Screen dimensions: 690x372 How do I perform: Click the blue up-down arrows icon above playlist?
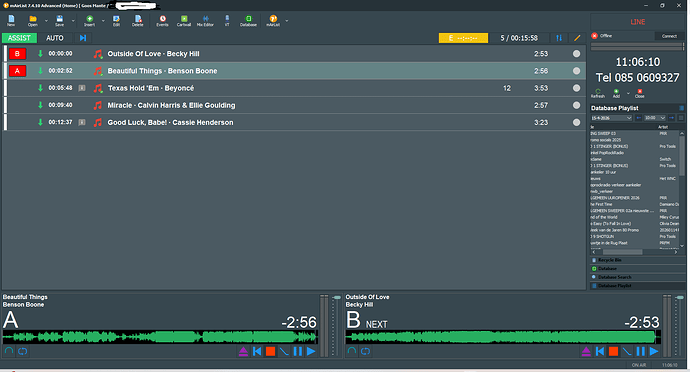(559, 38)
